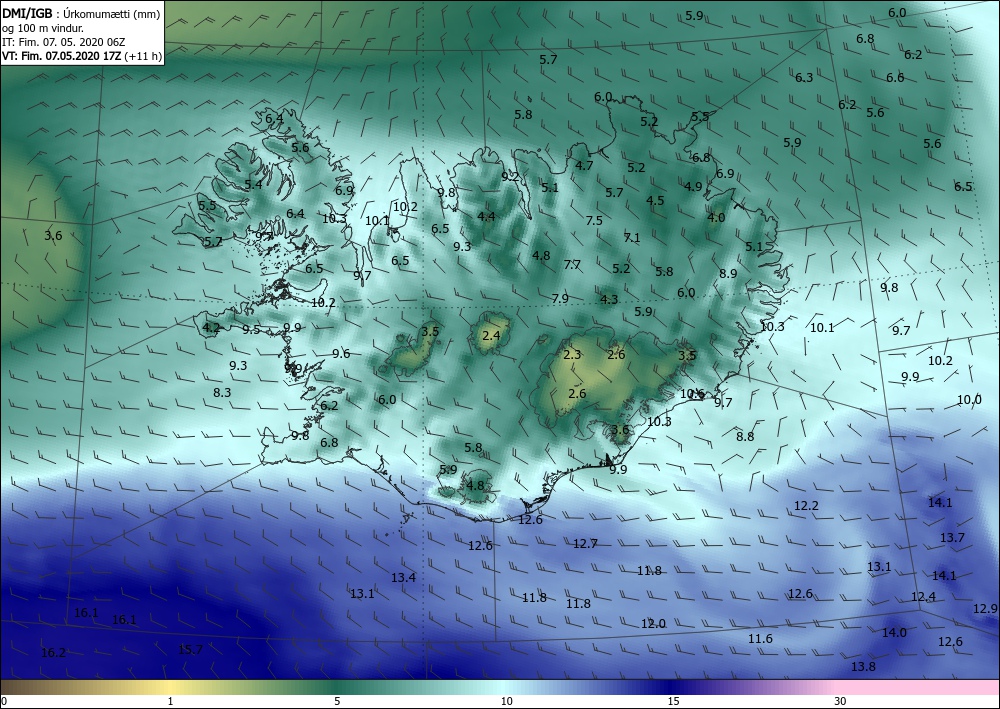The width and height of the screenshot is (1000, 709).
Task: Click the map value 4.5
Action: pos(655,200)
